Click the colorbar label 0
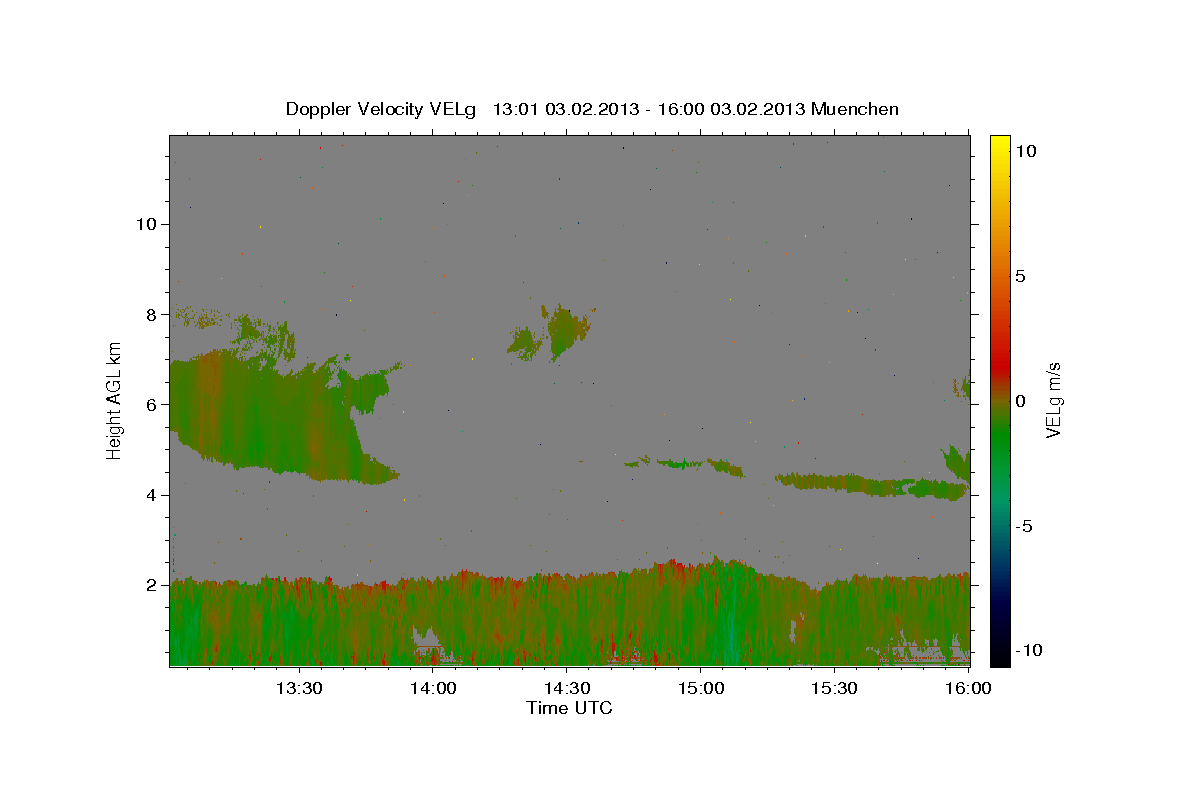This screenshot has height=800, width=1200. click(1021, 401)
